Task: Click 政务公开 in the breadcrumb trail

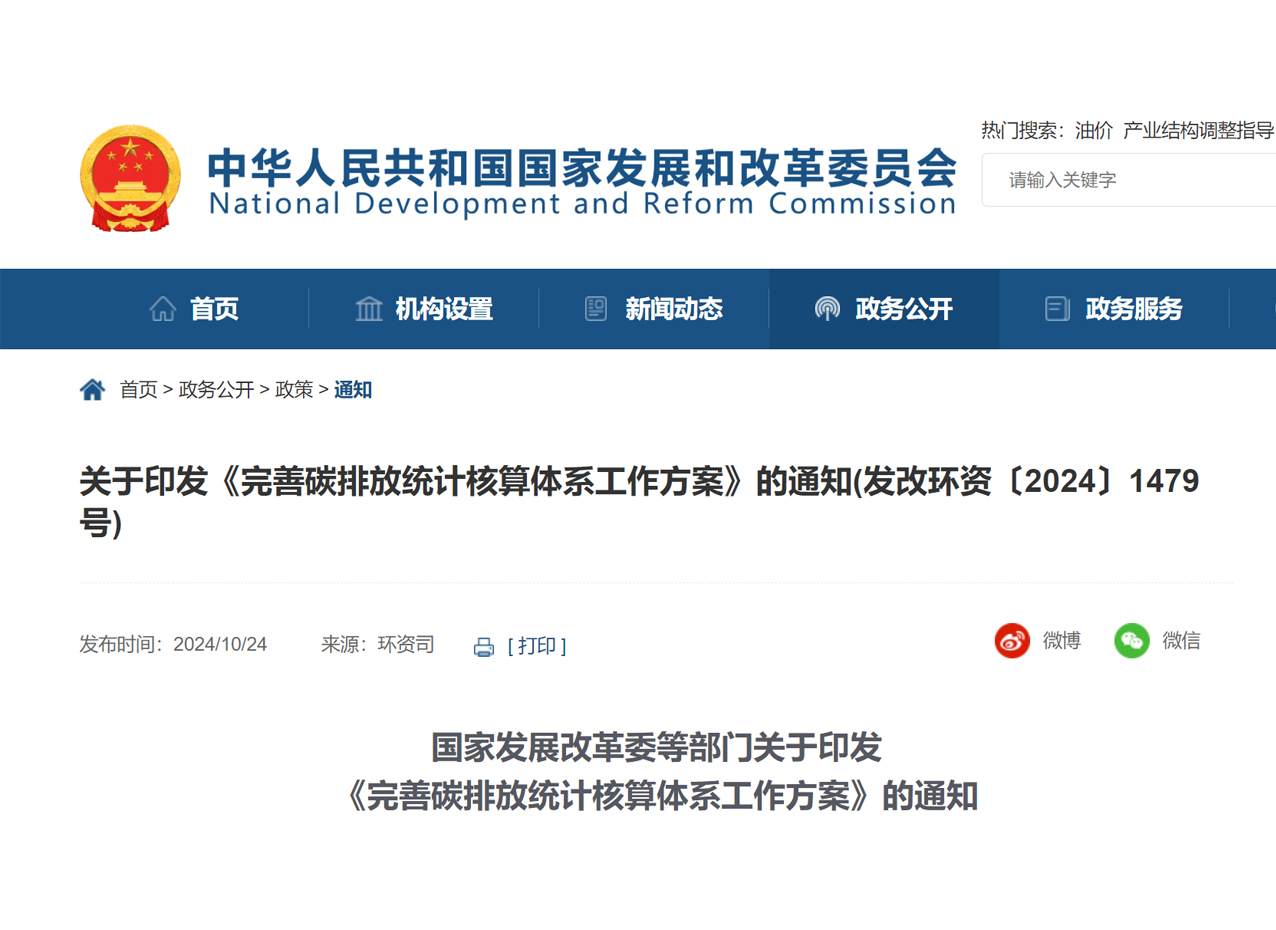Action: [x=216, y=390]
